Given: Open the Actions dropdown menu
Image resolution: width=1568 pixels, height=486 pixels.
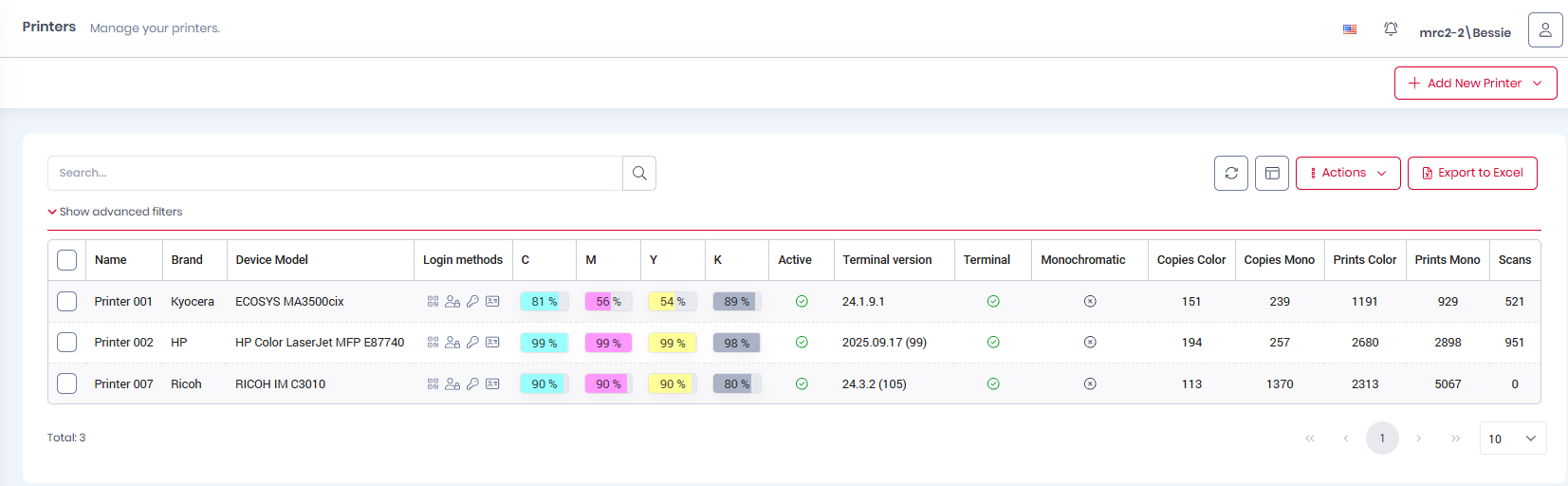Looking at the screenshot, I should (x=1347, y=173).
